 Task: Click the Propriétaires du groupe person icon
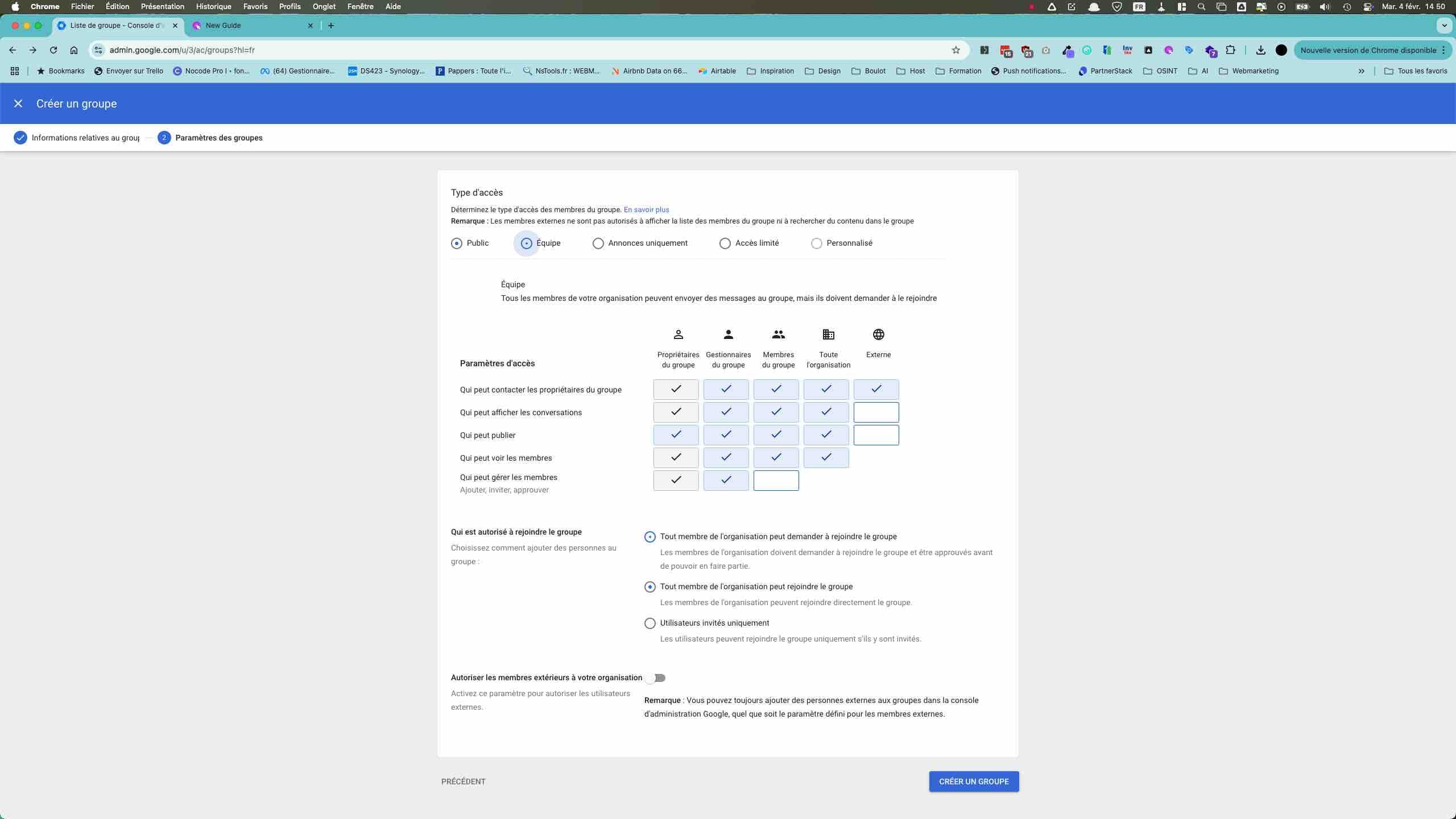pyautogui.click(x=677, y=334)
